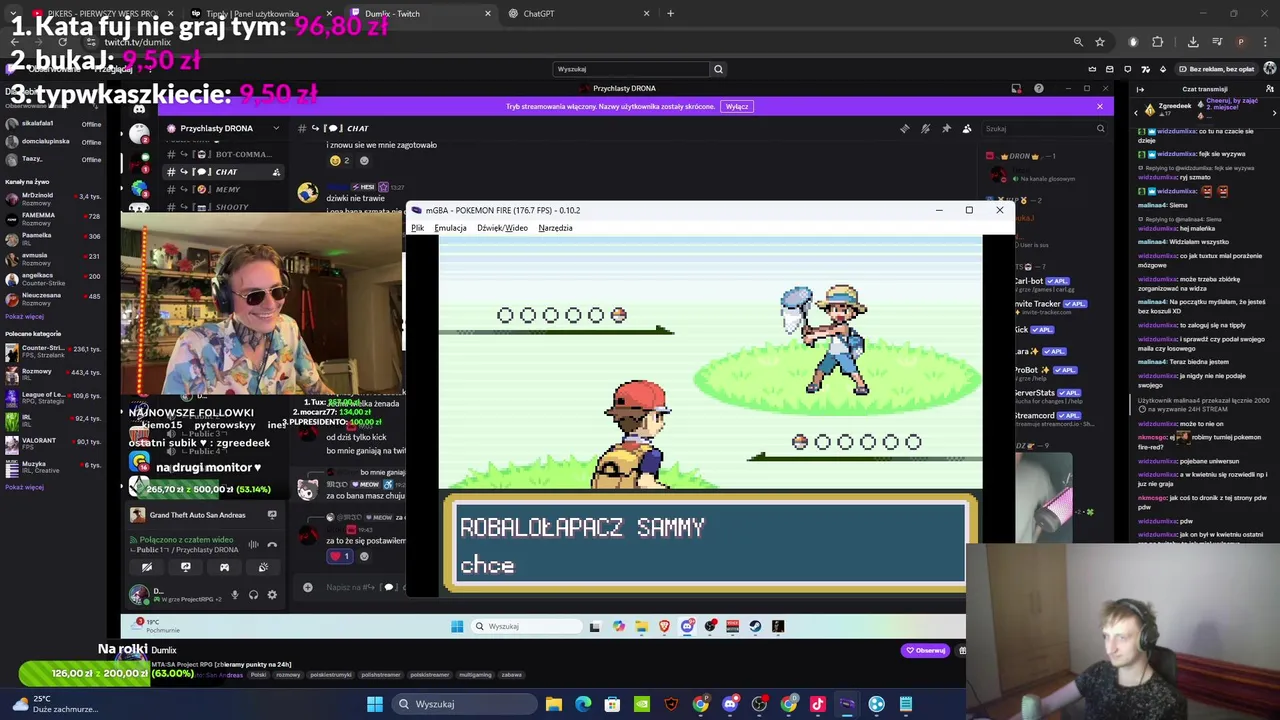This screenshot has height=720, width=1280.
Task: Show next chat leaderboard entry arrow
Action: click(1274, 112)
